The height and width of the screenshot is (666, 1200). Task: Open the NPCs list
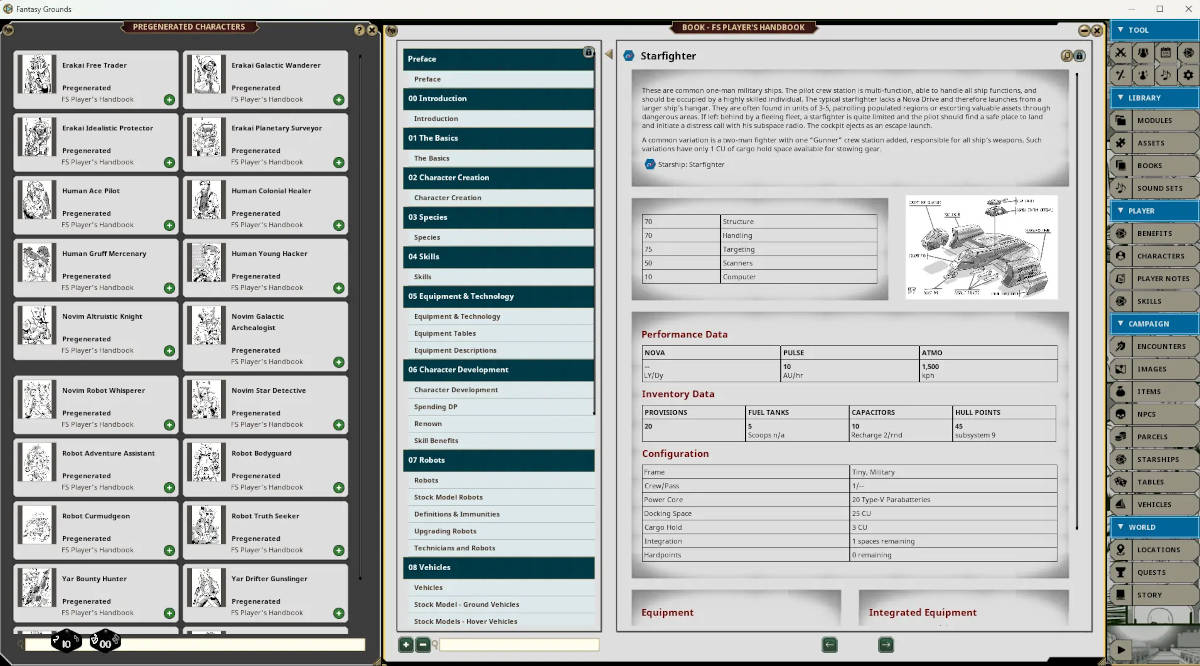[1154, 414]
